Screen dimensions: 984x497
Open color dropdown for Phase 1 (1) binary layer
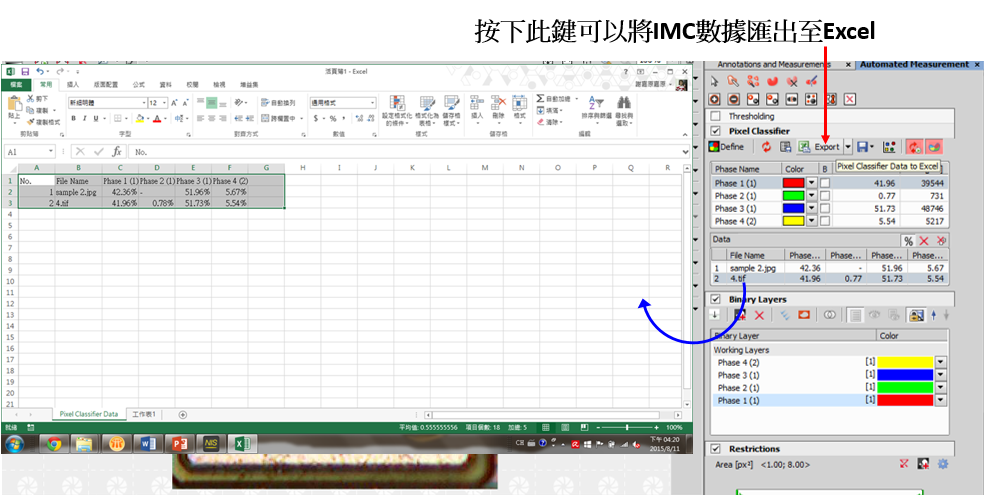point(940,400)
